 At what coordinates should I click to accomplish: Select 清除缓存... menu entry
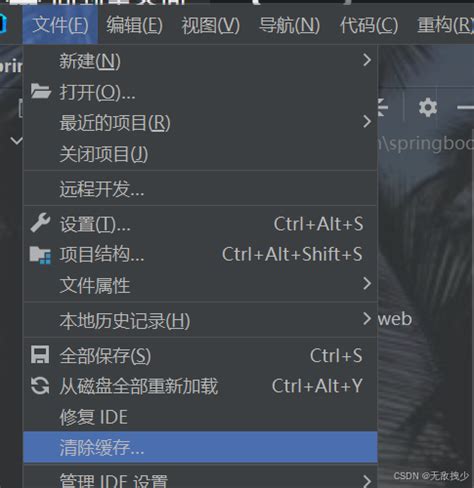[x=200, y=447]
